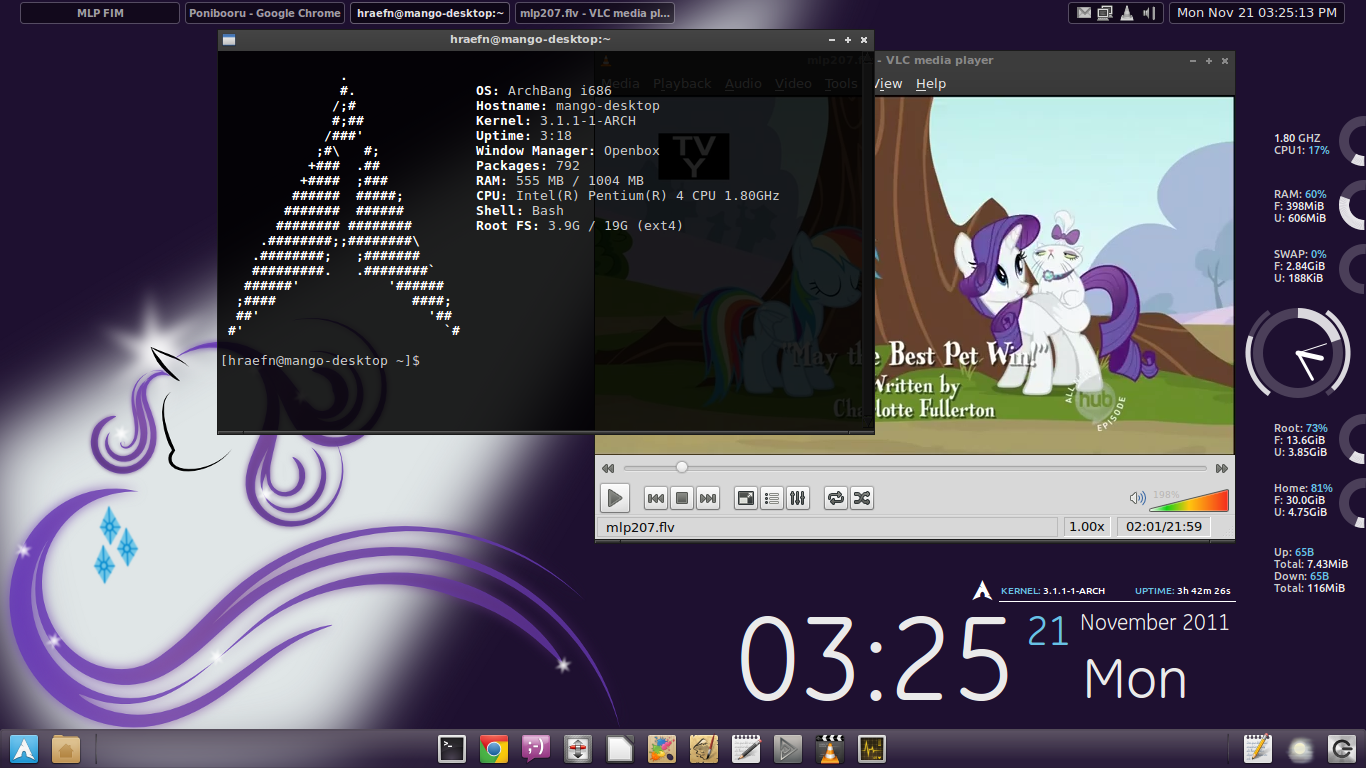Click the VLC seek bar handle
The height and width of the screenshot is (768, 1366).
click(x=682, y=467)
